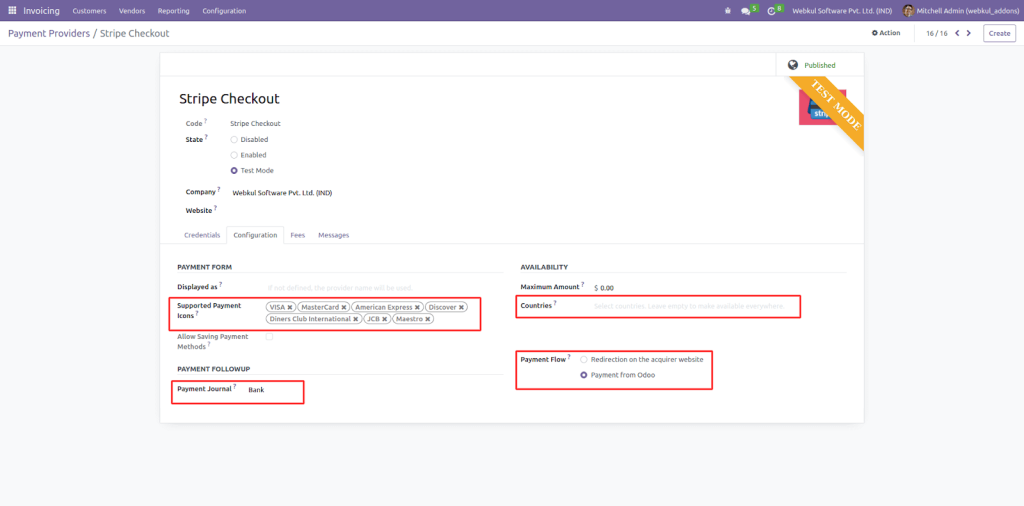The width and height of the screenshot is (1024, 506).
Task: Click the help mark next to Payment Journal
Action: click(x=235, y=387)
